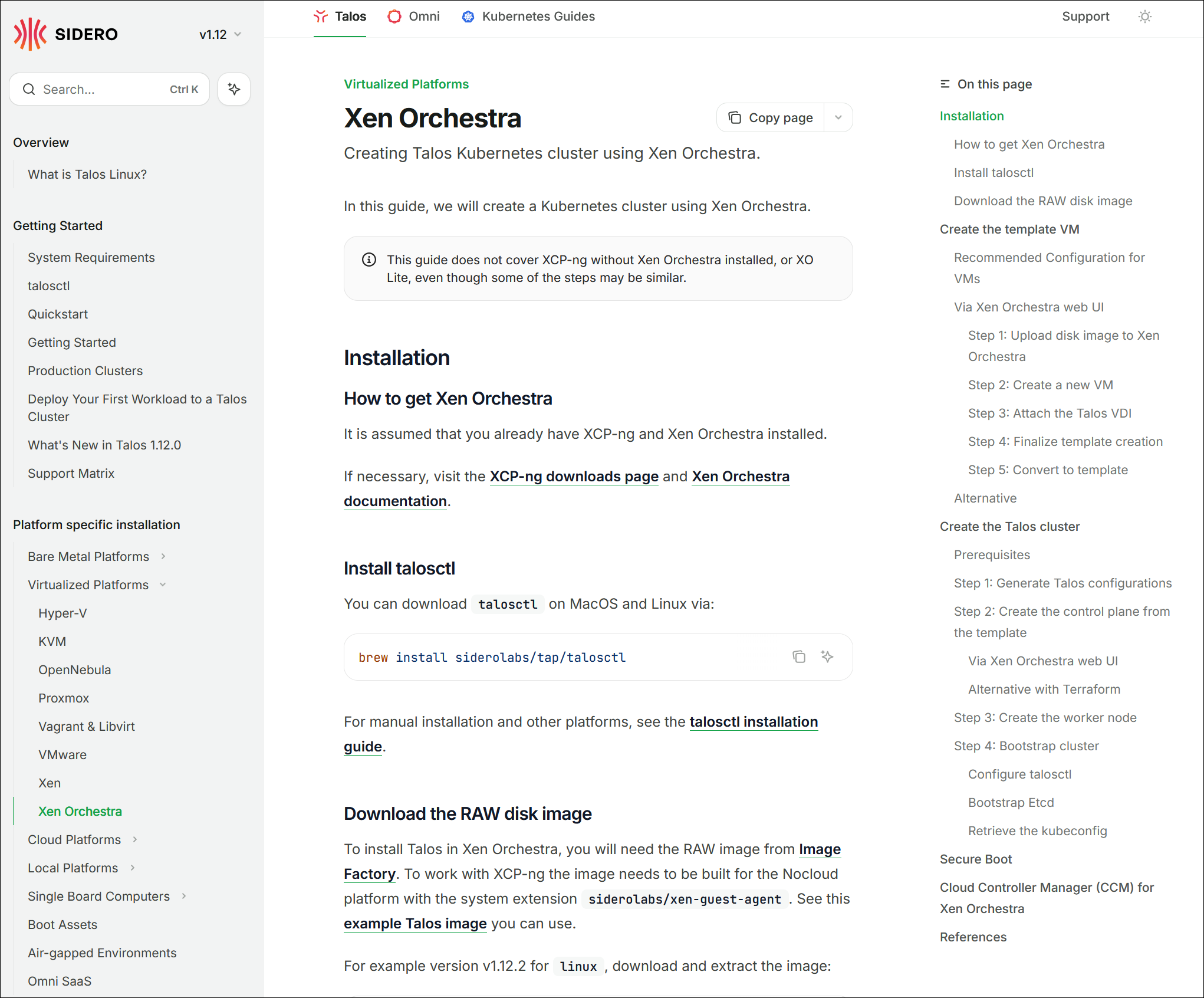Toggle the light/dark theme sun icon
1204x998 pixels.
(x=1144, y=17)
